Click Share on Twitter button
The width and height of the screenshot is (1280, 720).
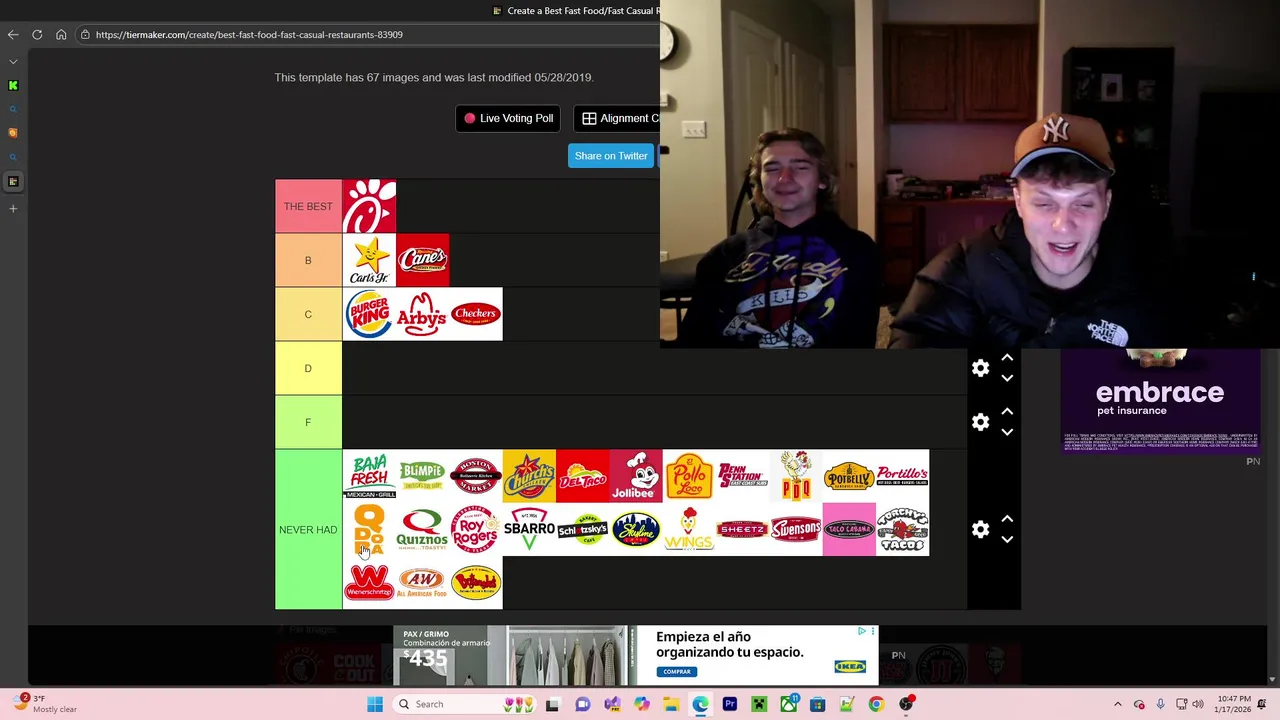coord(611,156)
